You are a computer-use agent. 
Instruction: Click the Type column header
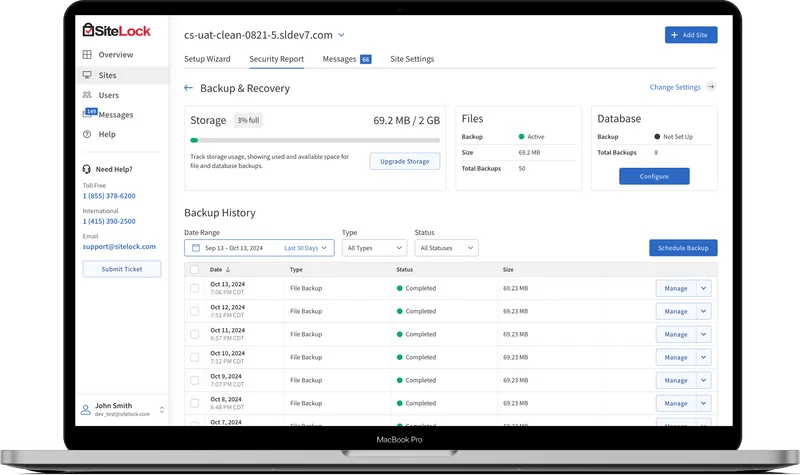[x=296, y=269]
